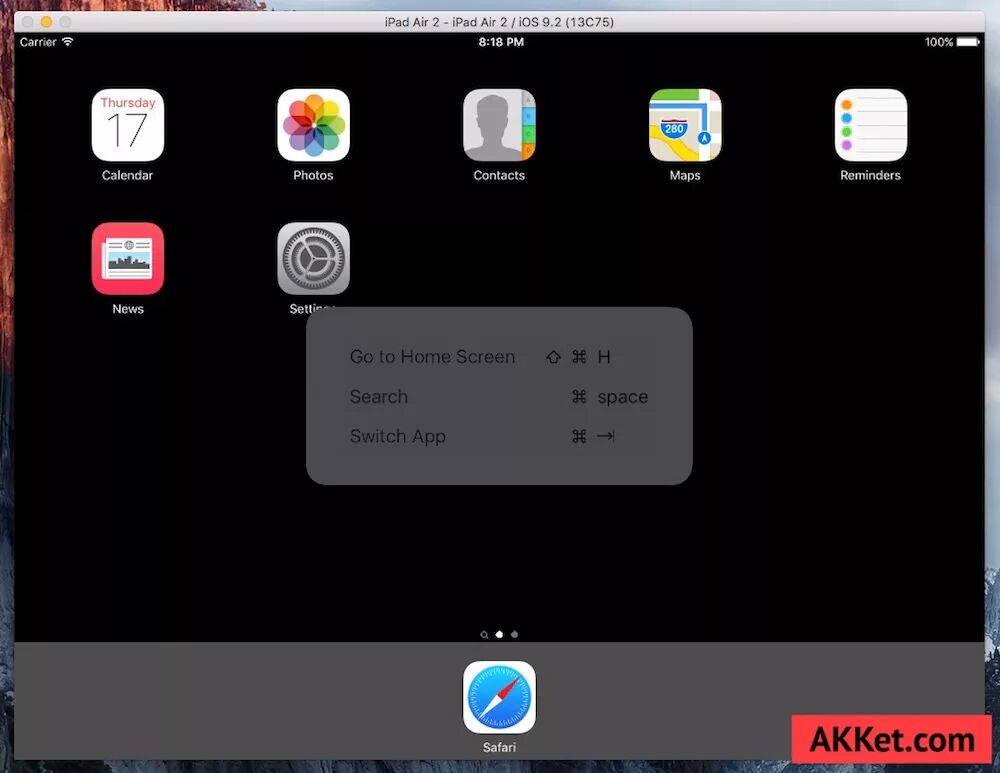Choose the Search shortcut entry
This screenshot has width=1000, height=773.
[499, 397]
